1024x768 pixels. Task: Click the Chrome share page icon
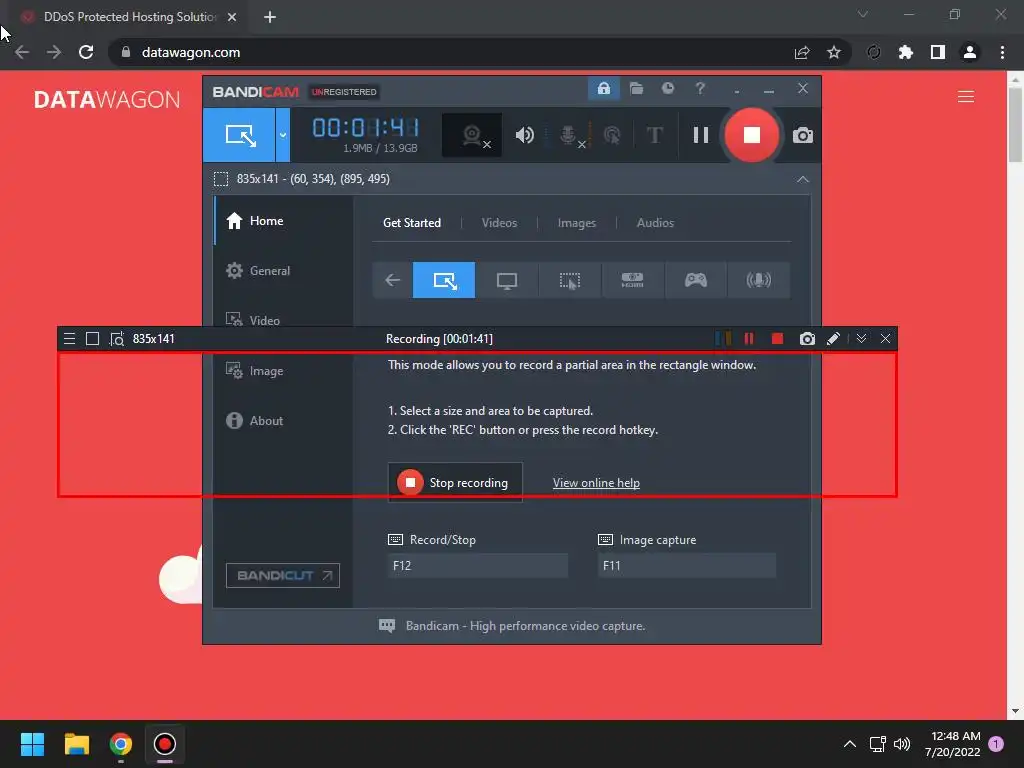(x=802, y=52)
